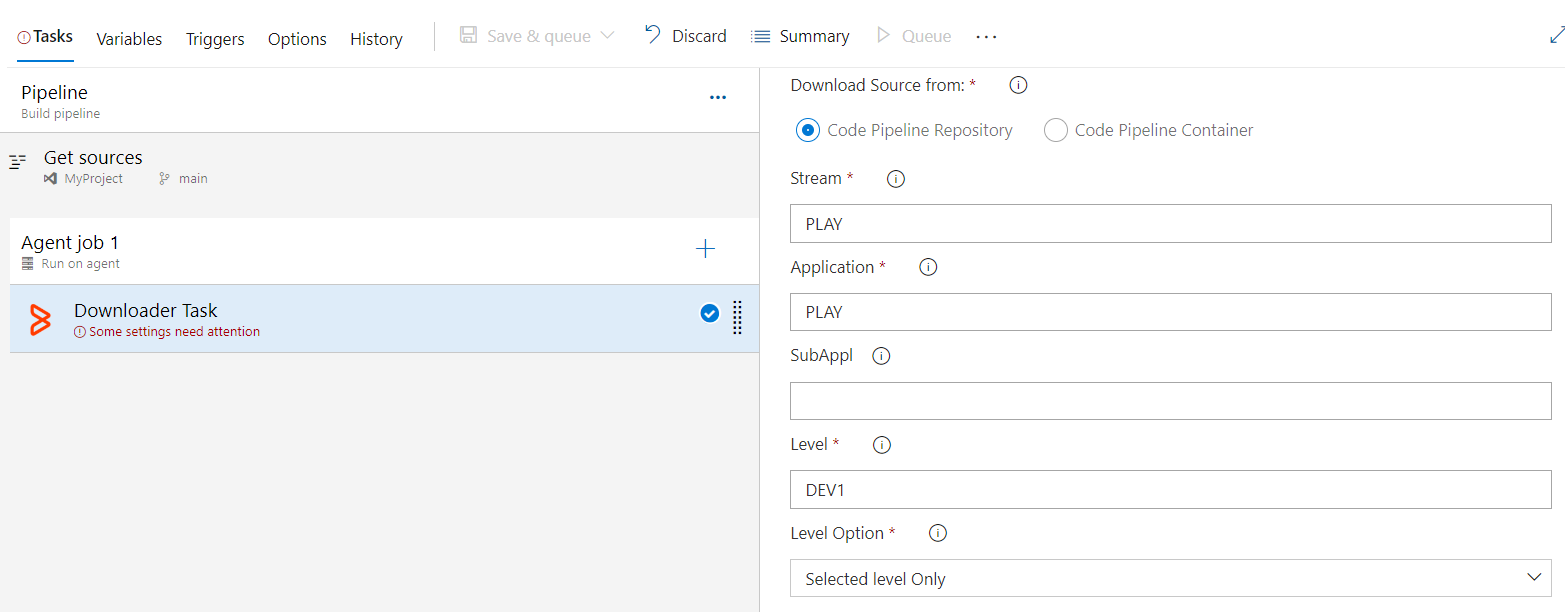
Task: Add a task to Agent job 1
Action: (x=705, y=249)
